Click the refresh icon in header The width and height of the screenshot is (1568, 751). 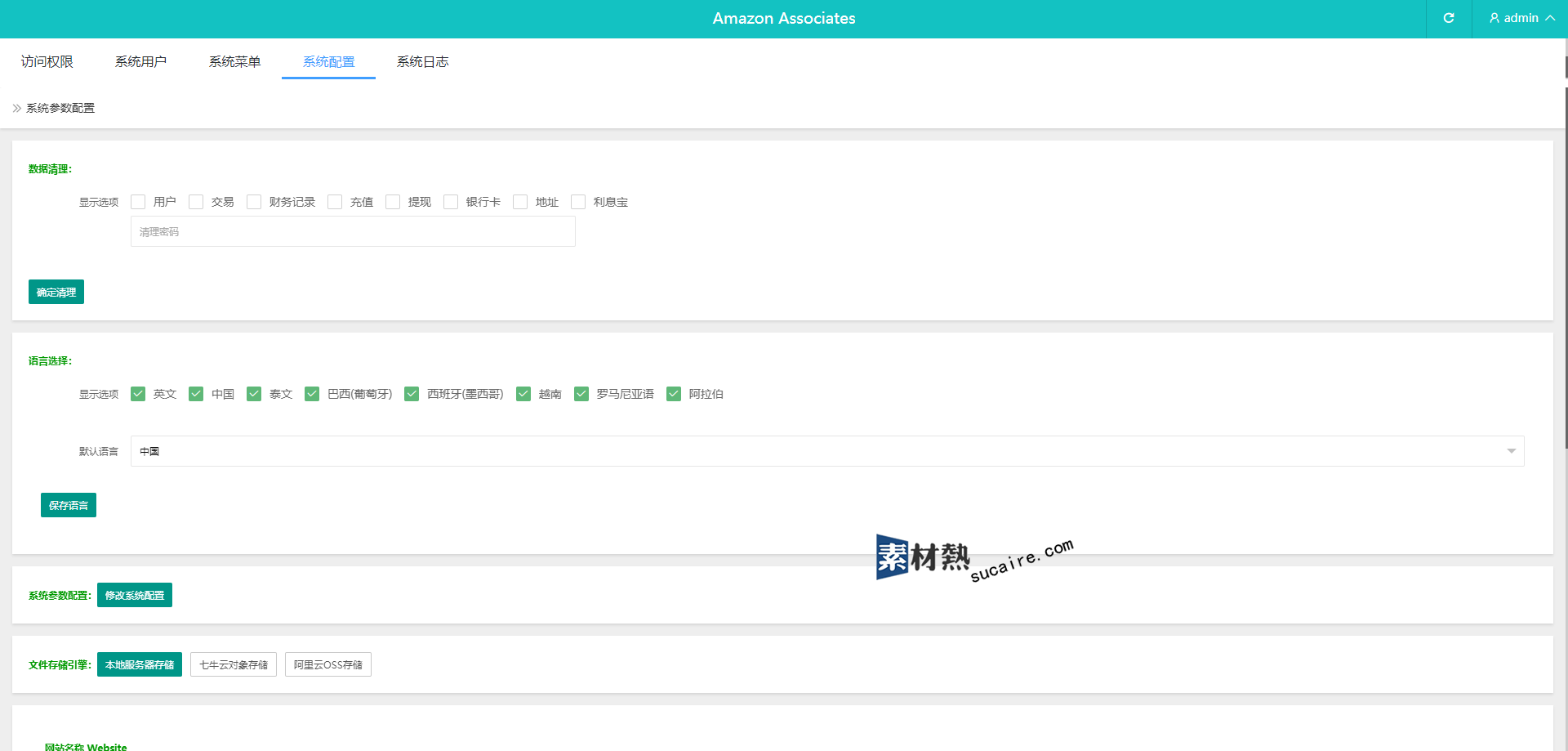(1449, 18)
